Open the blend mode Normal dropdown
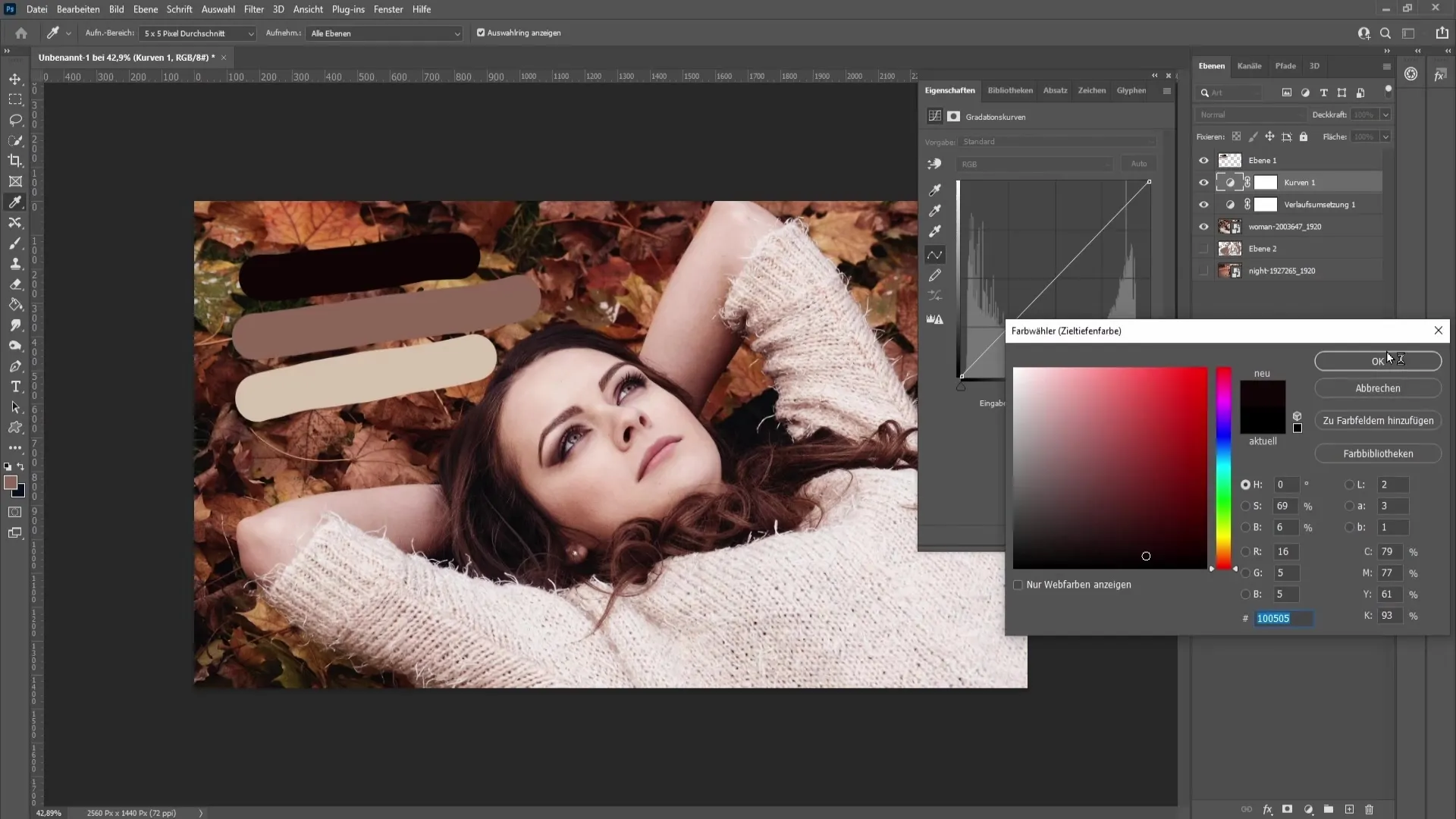 pyautogui.click(x=1250, y=115)
